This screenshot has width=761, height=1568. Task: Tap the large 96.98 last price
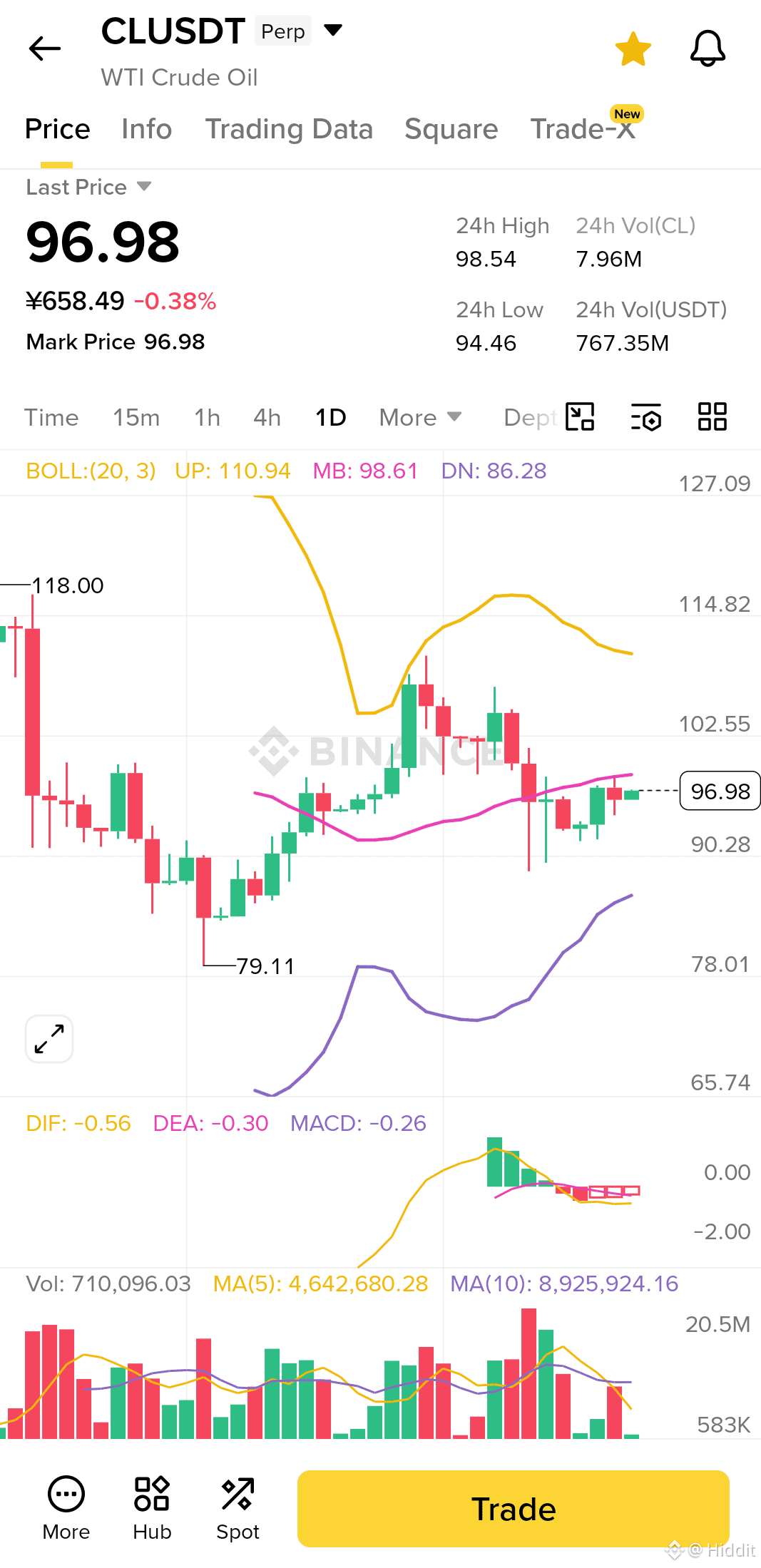coord(103,242)
